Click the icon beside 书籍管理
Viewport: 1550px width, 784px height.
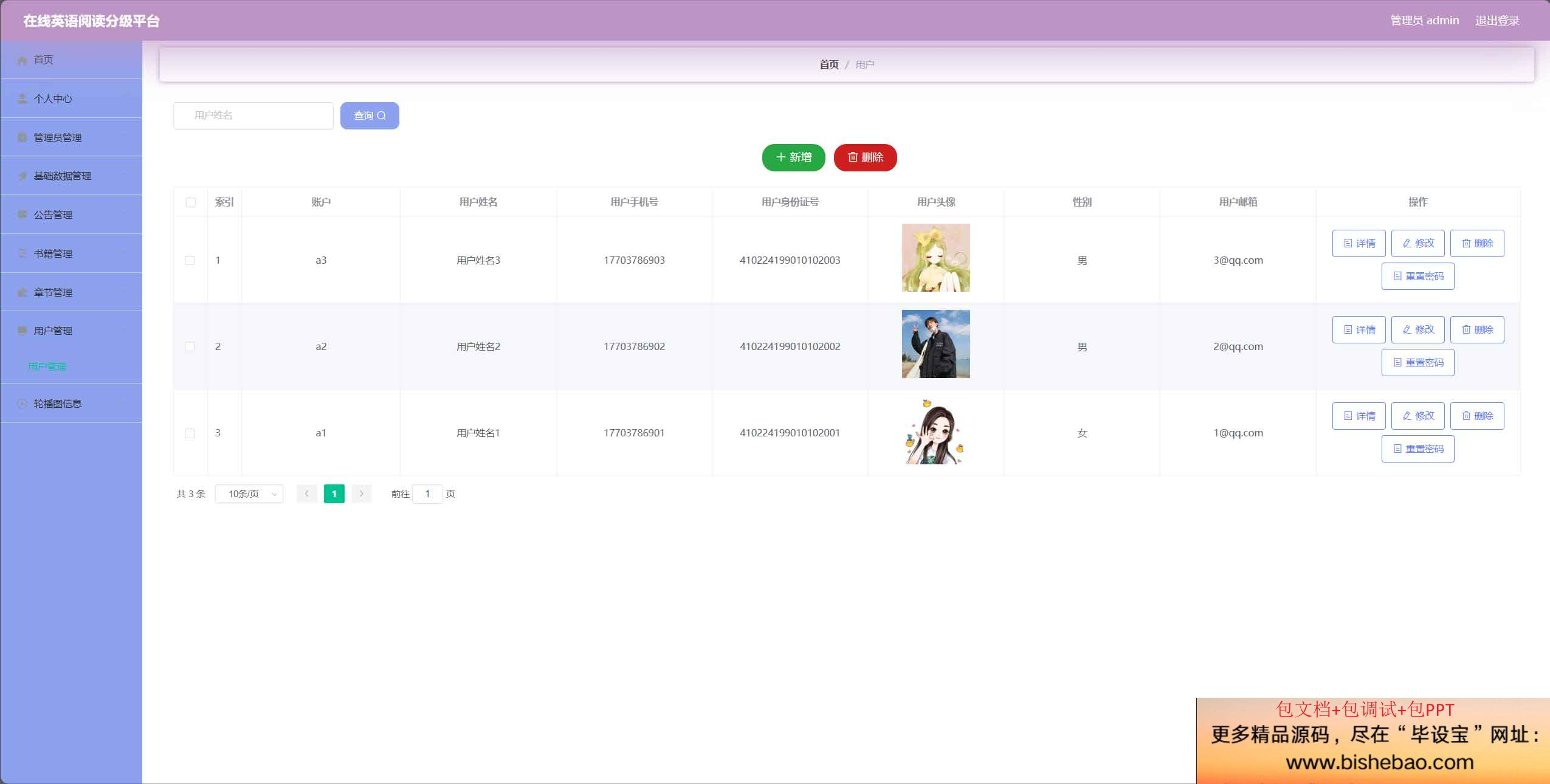[x=22, y=253]
